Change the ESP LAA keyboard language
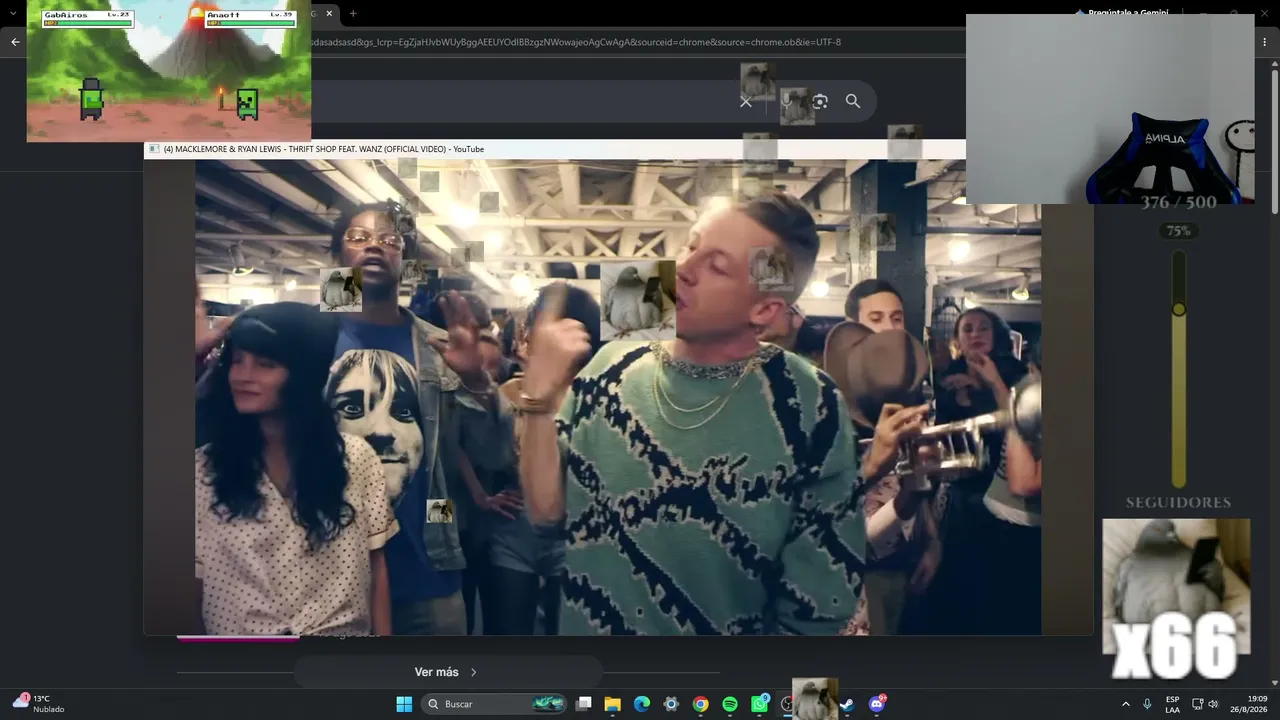 click(1172, 704)
